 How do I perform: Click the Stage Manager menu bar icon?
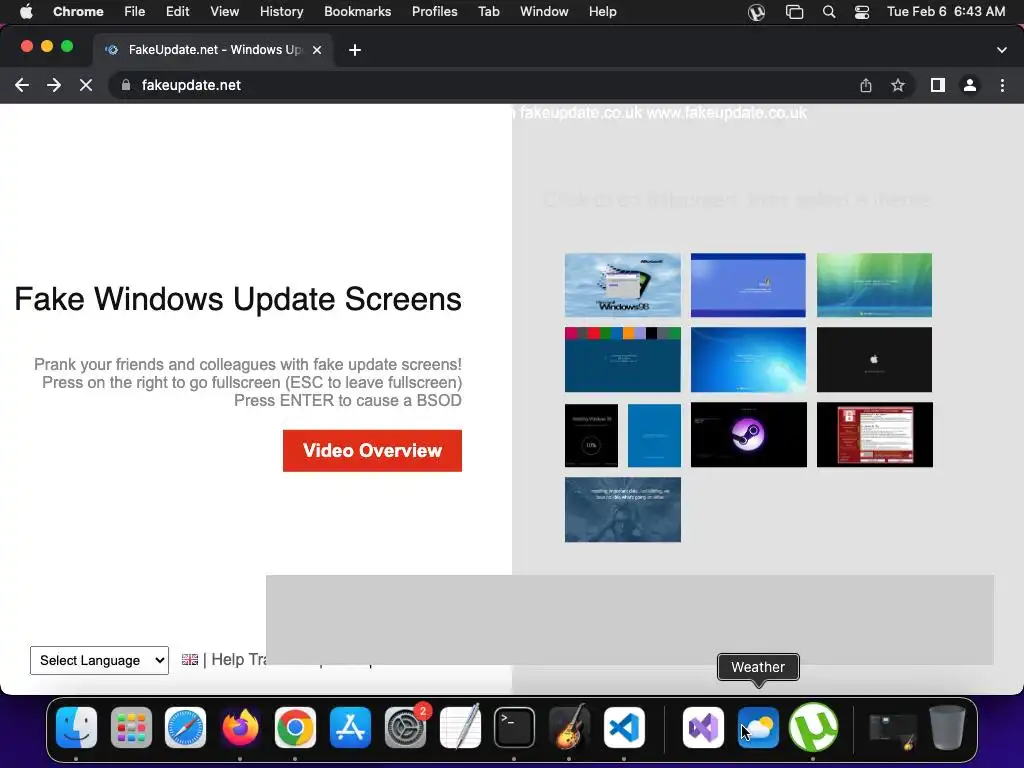(794, 12)
